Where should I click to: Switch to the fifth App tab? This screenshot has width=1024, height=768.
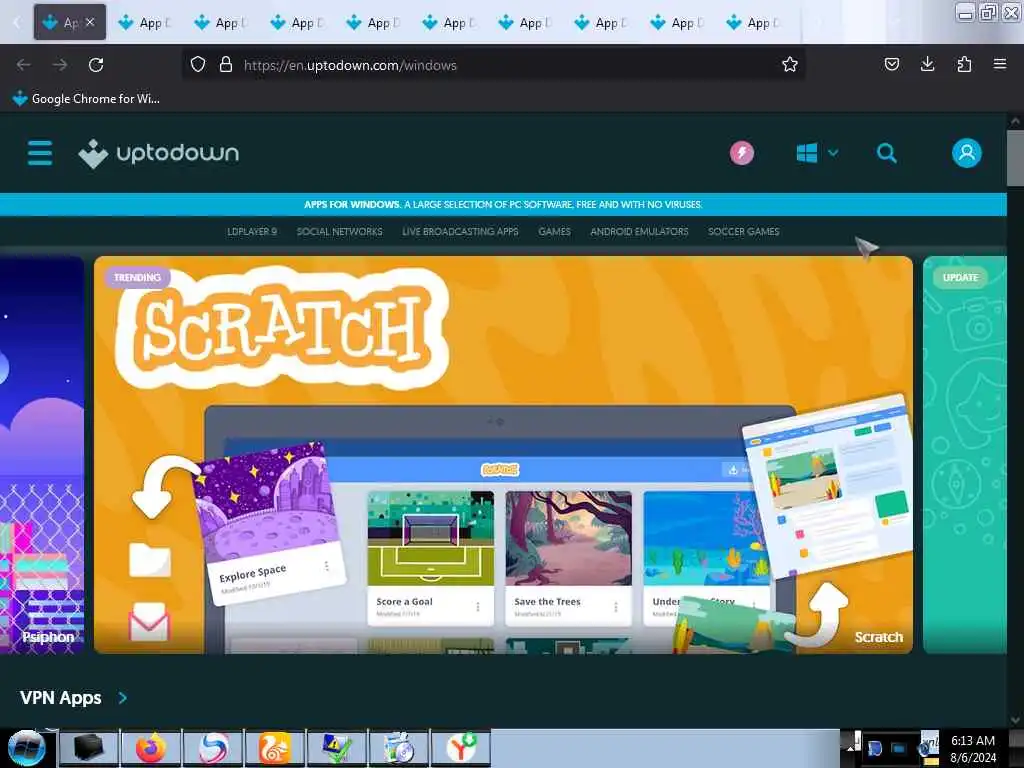373,23
